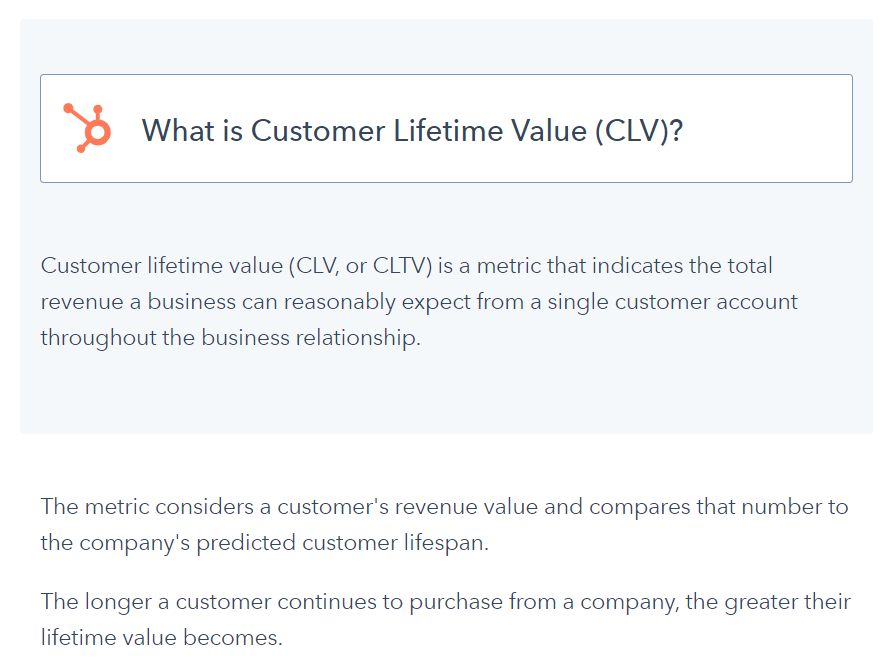Click 'metric that indicates the total' text

click(x=625, y=266)
